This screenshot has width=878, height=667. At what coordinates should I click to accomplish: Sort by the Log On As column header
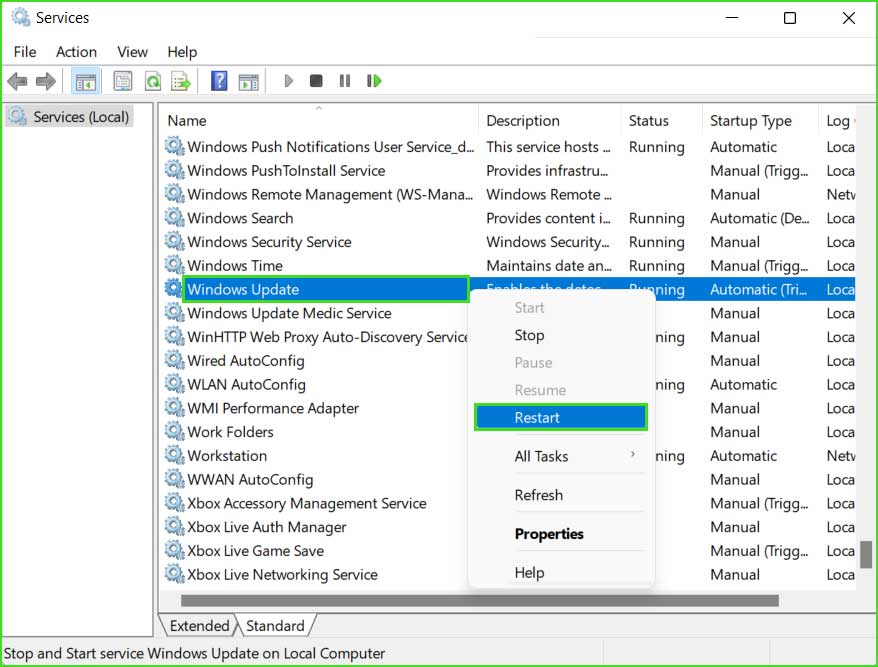pos(838,120)
